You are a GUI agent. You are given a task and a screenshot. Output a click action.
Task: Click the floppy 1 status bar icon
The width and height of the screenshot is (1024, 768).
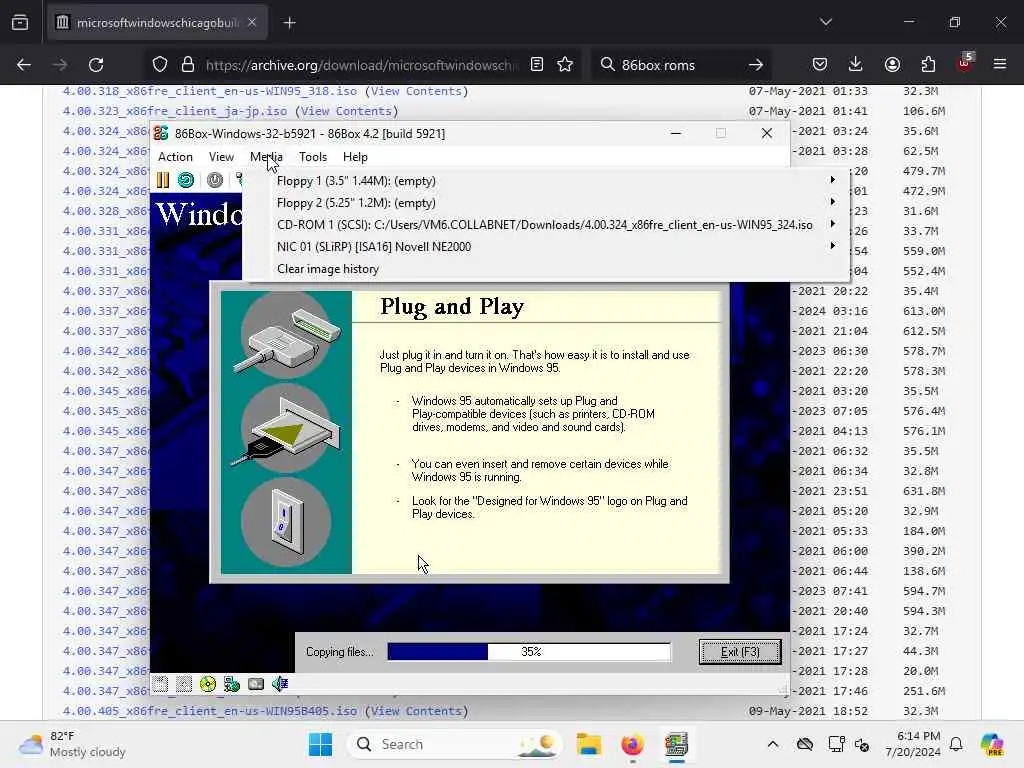pos(161,684)
